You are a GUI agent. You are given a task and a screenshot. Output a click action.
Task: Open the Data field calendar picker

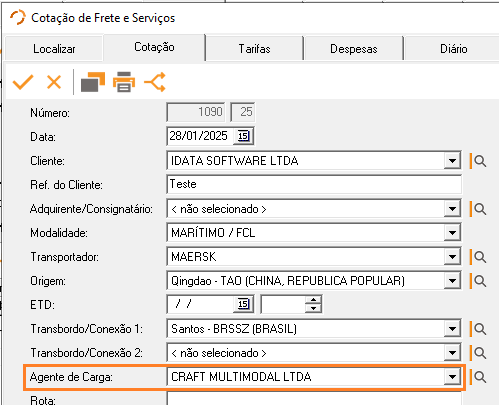(x=243, y=136)
